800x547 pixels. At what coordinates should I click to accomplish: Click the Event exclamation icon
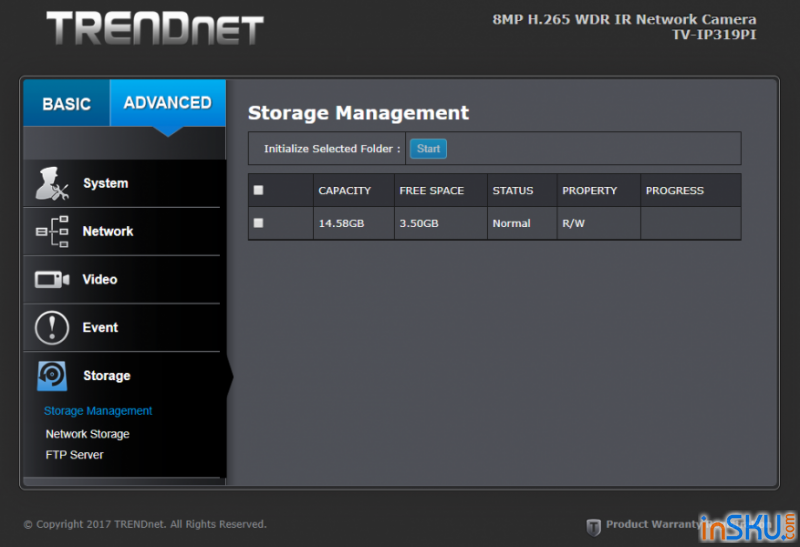(x=52, y=327)
